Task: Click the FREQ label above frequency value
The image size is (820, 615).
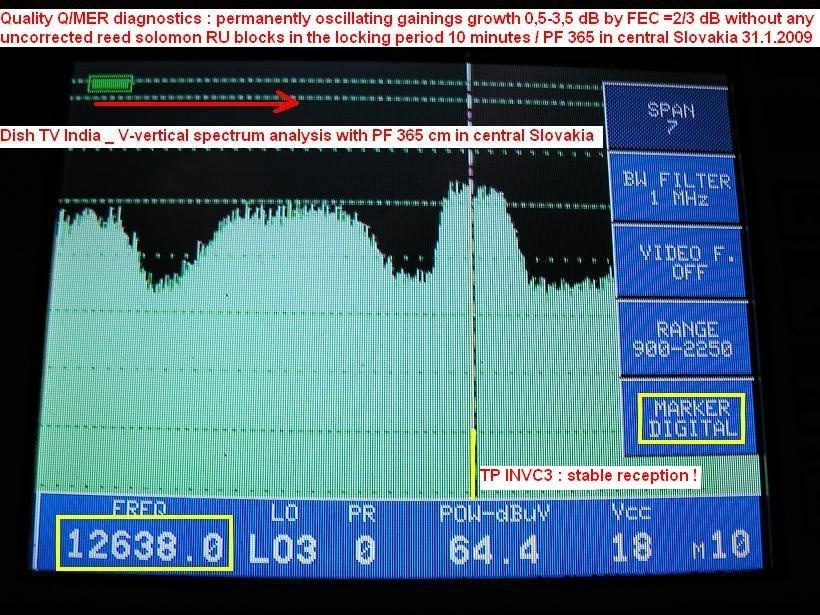Action: coord(139,506)
